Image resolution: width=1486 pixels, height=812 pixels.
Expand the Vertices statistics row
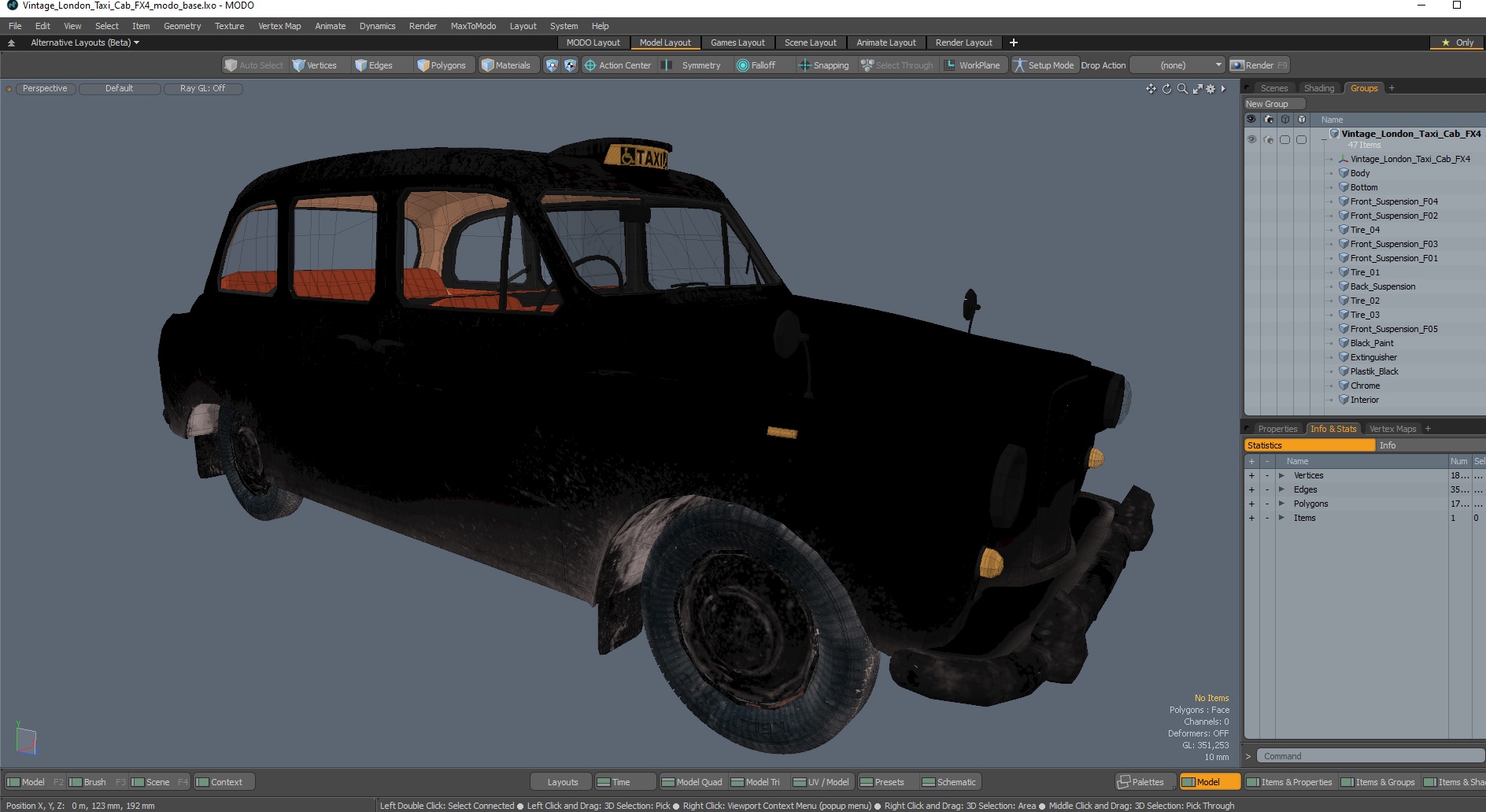[1281, 475]
